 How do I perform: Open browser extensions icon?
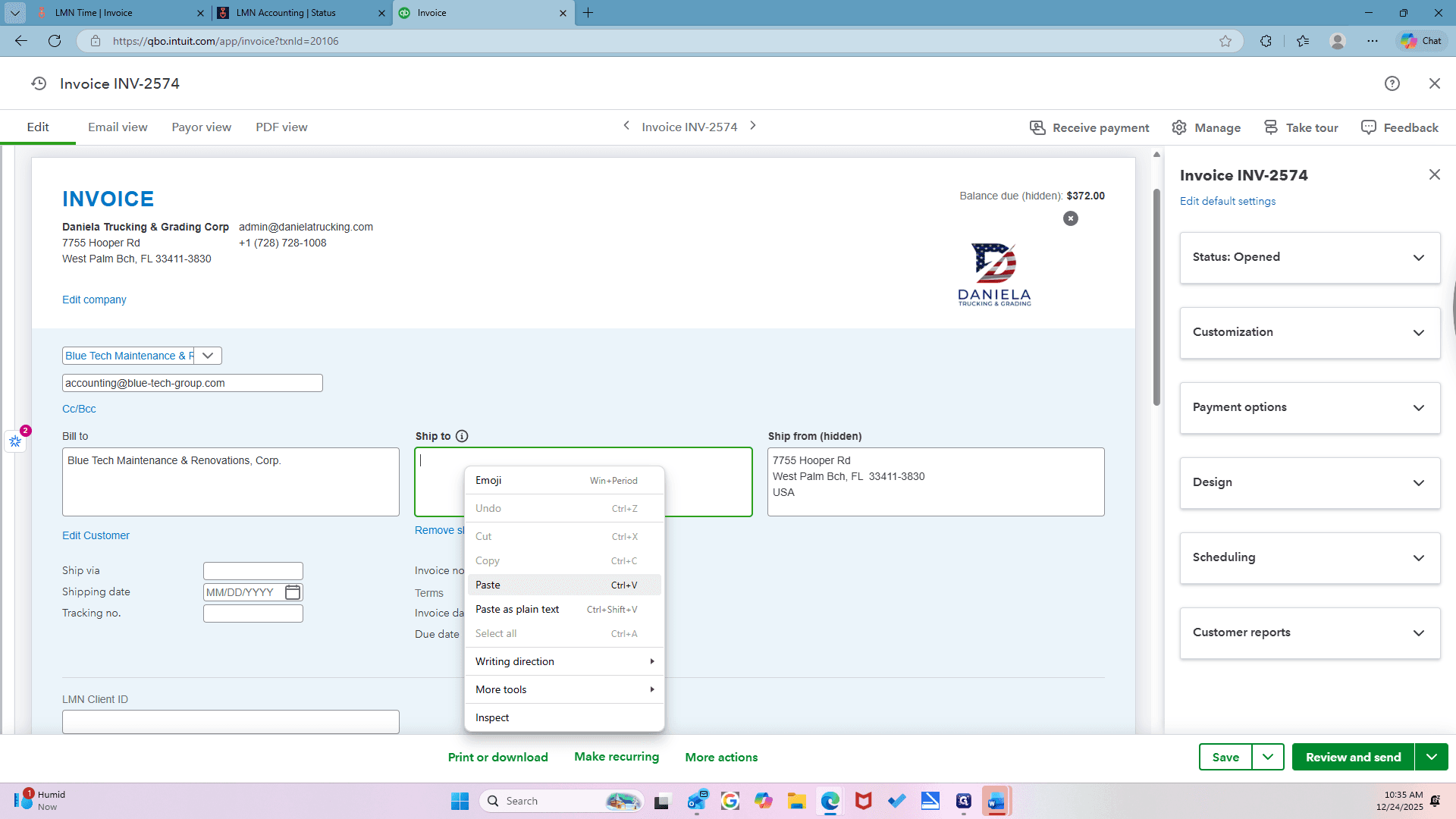pos(1266,41)
